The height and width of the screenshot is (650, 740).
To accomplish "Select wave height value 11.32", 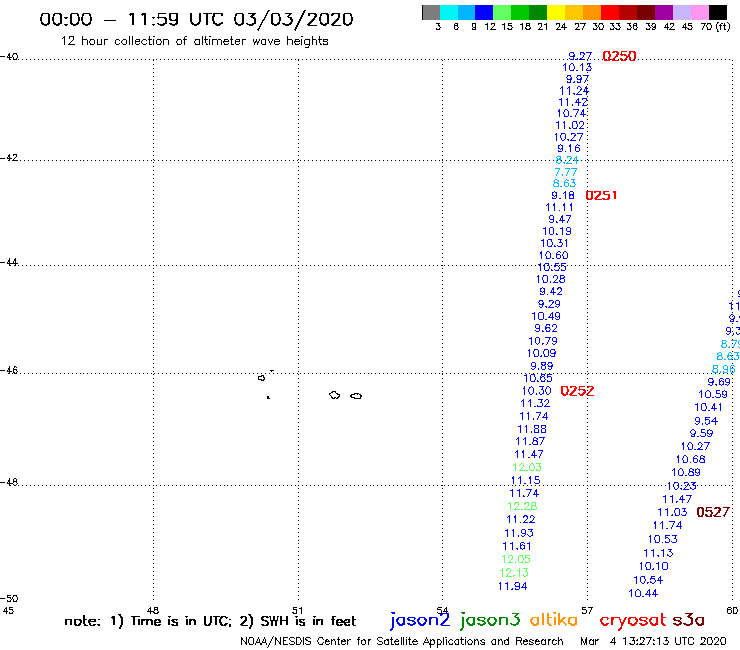I will click(x=535, y=404).
